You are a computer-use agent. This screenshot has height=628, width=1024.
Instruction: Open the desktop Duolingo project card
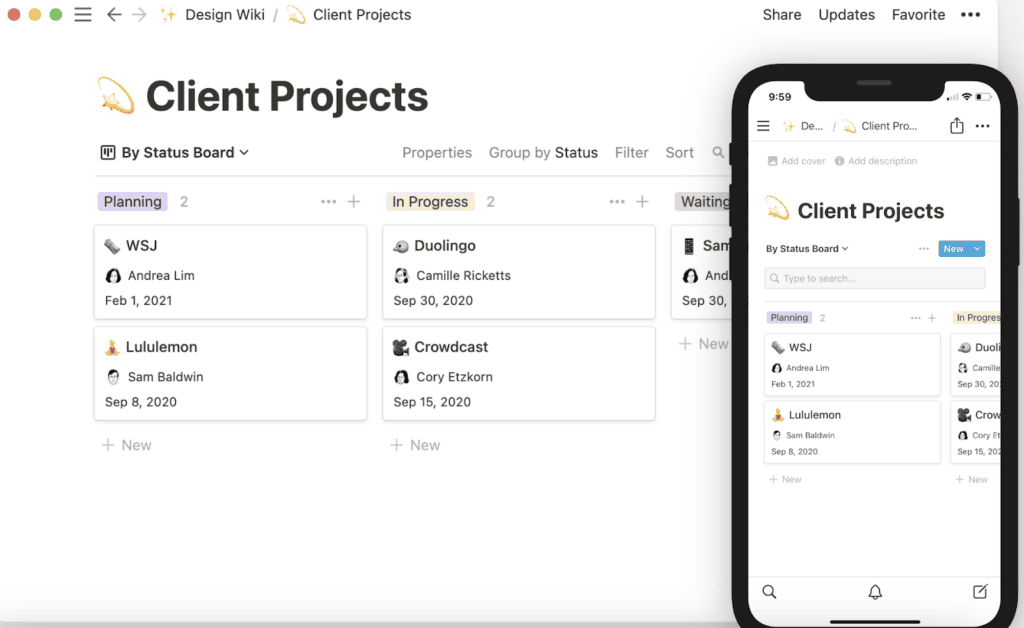pos(519,272)
